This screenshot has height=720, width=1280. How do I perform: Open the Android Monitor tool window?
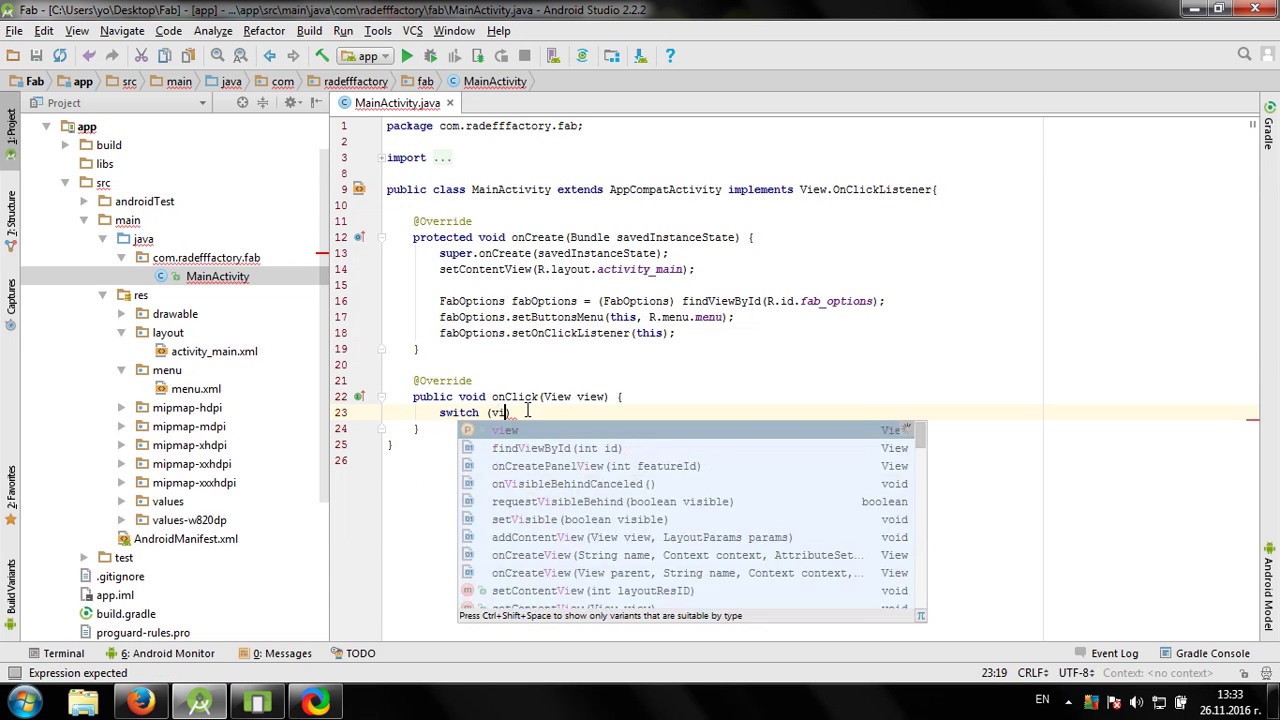(x=160, y=653)
